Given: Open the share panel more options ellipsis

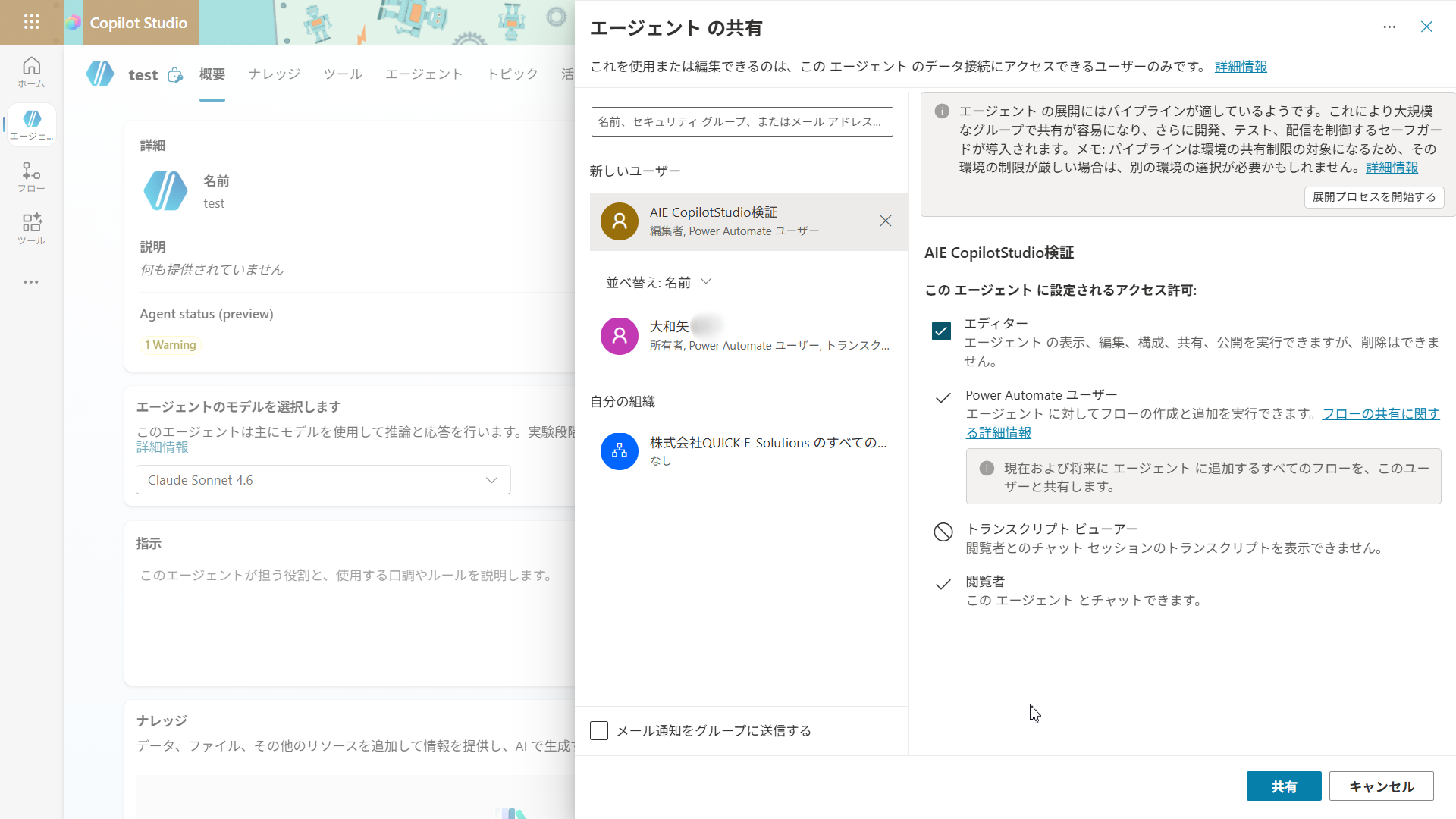Looking at the screenshot, I should (1389, 27).
